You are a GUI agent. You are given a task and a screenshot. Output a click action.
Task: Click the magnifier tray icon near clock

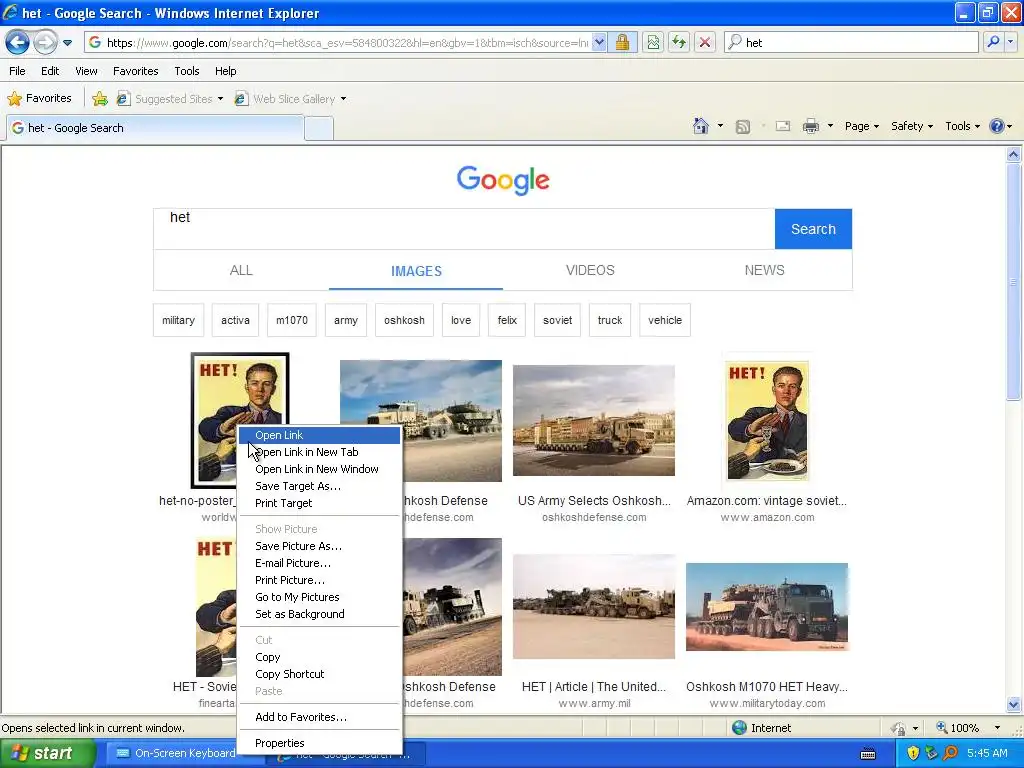(950, 753)
